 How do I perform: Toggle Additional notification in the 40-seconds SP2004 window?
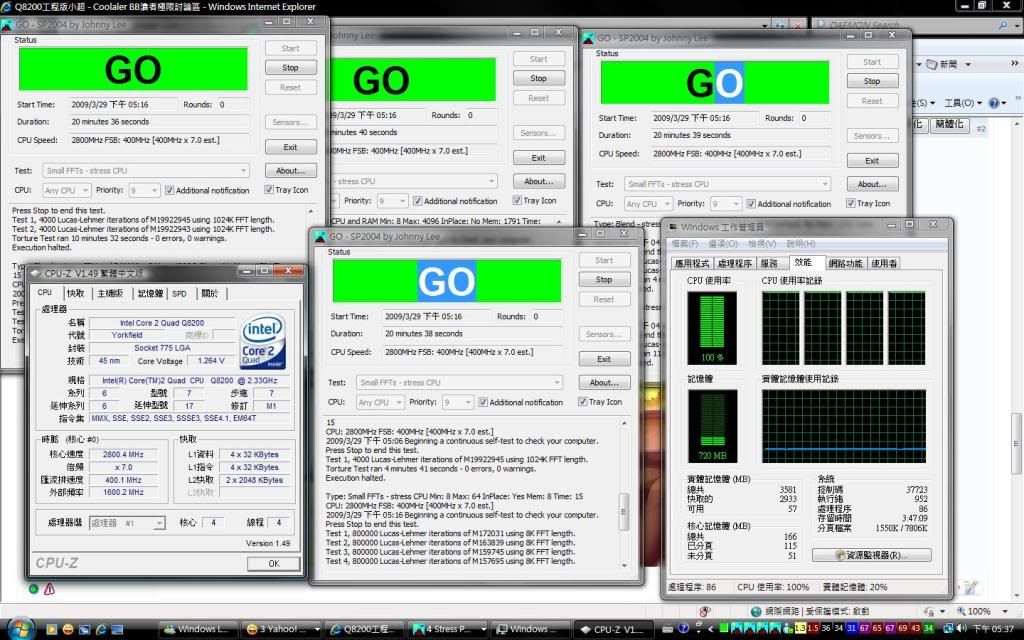(x=418, y=200)
